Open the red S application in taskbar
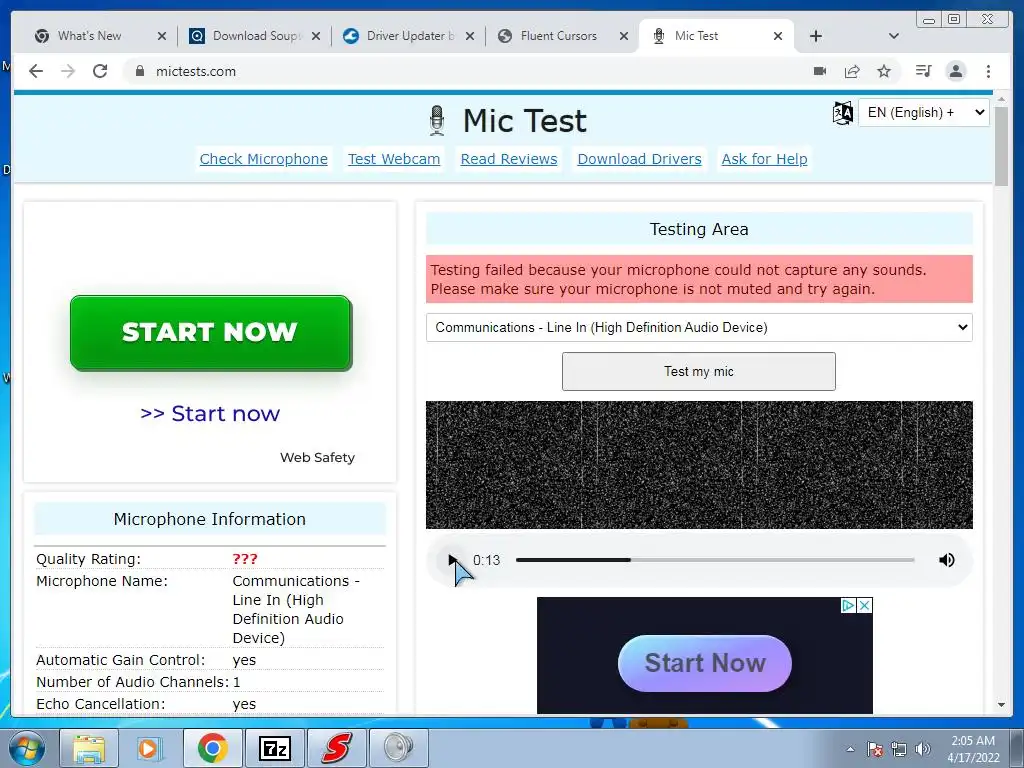Screen dimensions: 1024x768 point(336,748)
